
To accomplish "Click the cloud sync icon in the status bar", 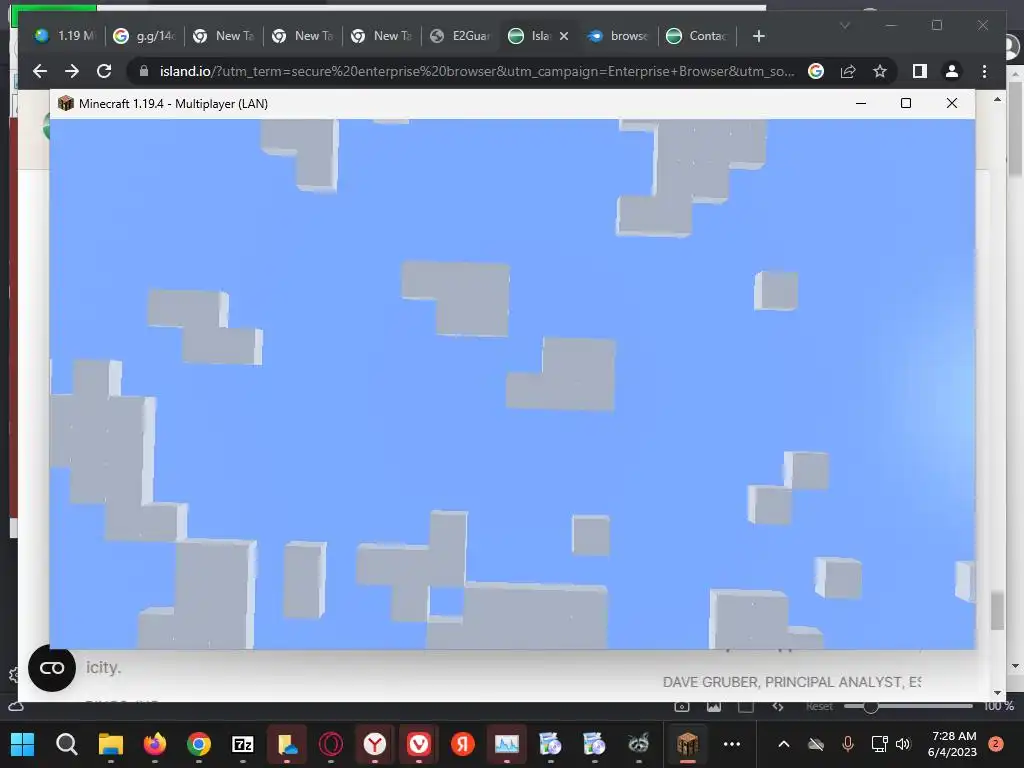I will tap(16, 706).
